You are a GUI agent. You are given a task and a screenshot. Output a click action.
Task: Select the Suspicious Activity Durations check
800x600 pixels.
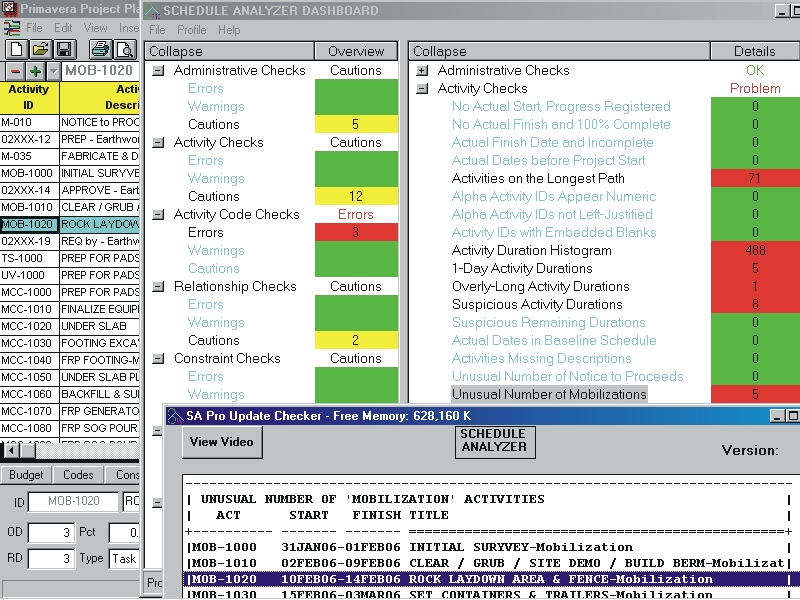[537, 305]
